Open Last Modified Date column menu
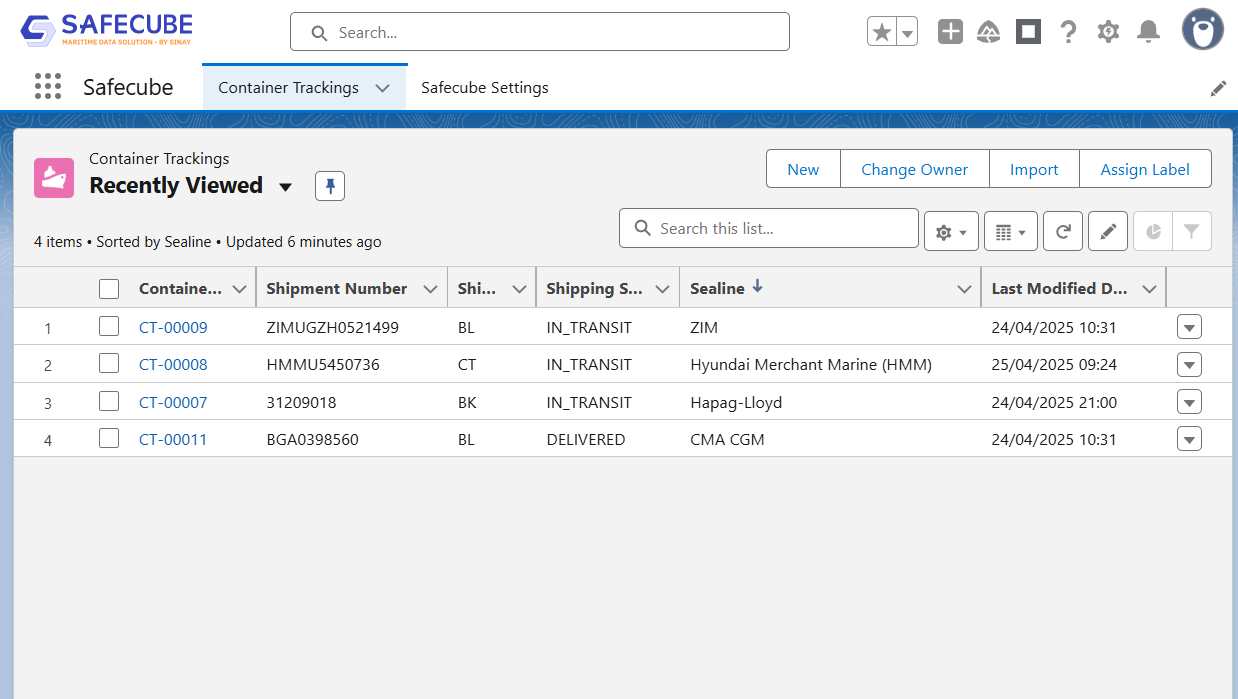The width and height of the screenshot is (1238, 699). click(x=1149, y=289)
